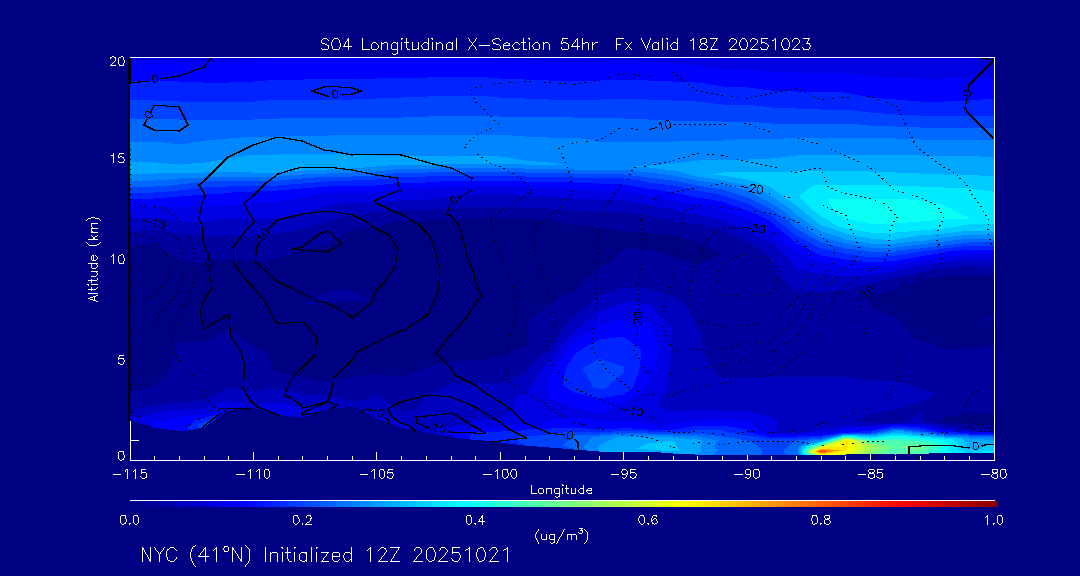Image resolution: width=1080 pixels, height=576 pixels.
Task: Select the x-axis tick label "-105"
Action: (x=377, y=475)
